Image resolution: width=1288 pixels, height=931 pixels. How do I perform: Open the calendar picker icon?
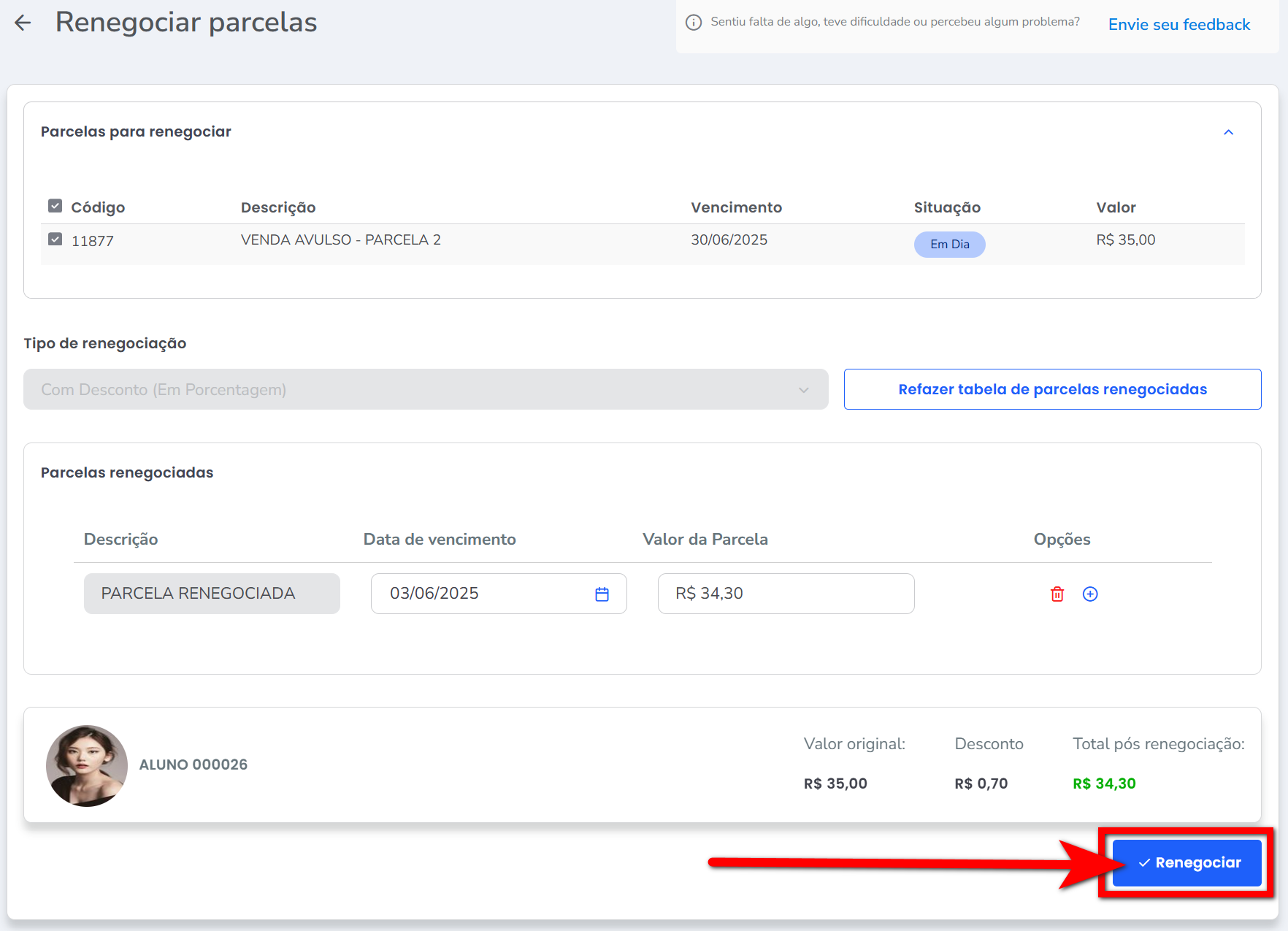pos(602,594)
